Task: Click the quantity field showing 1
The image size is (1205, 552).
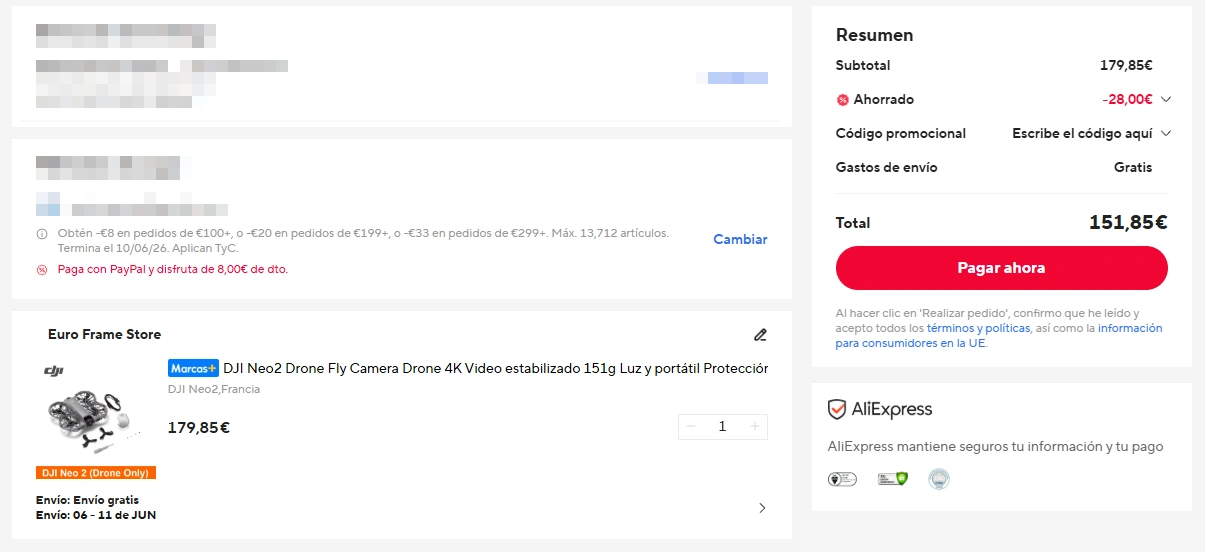Action: coord(722,427)
